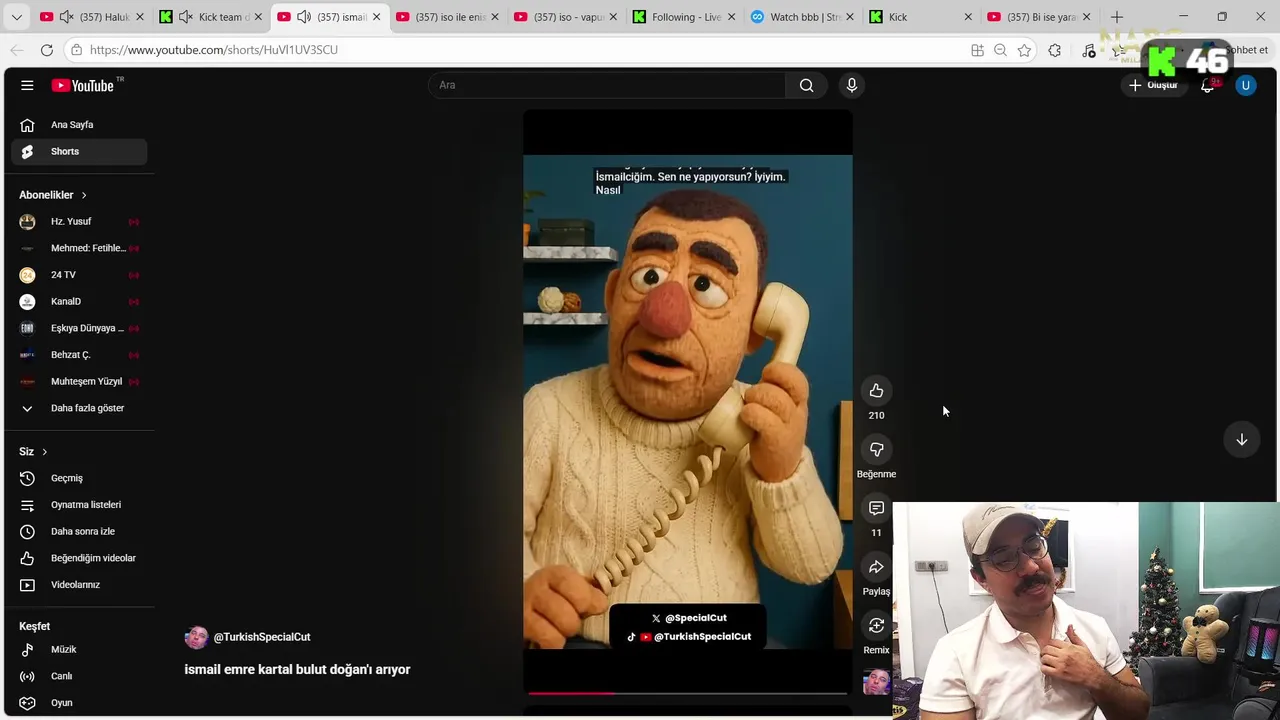Start voice search with the microphone icon
Viewport: 1280px width, 720px height.
(x=852, y=85)
